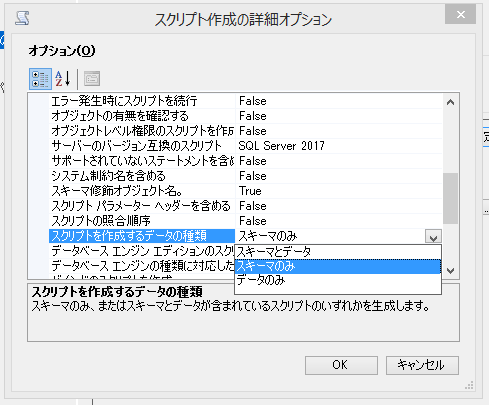489x405 pixels.
Task: Click the dialog resize grip corner
Action: (469, 386)
